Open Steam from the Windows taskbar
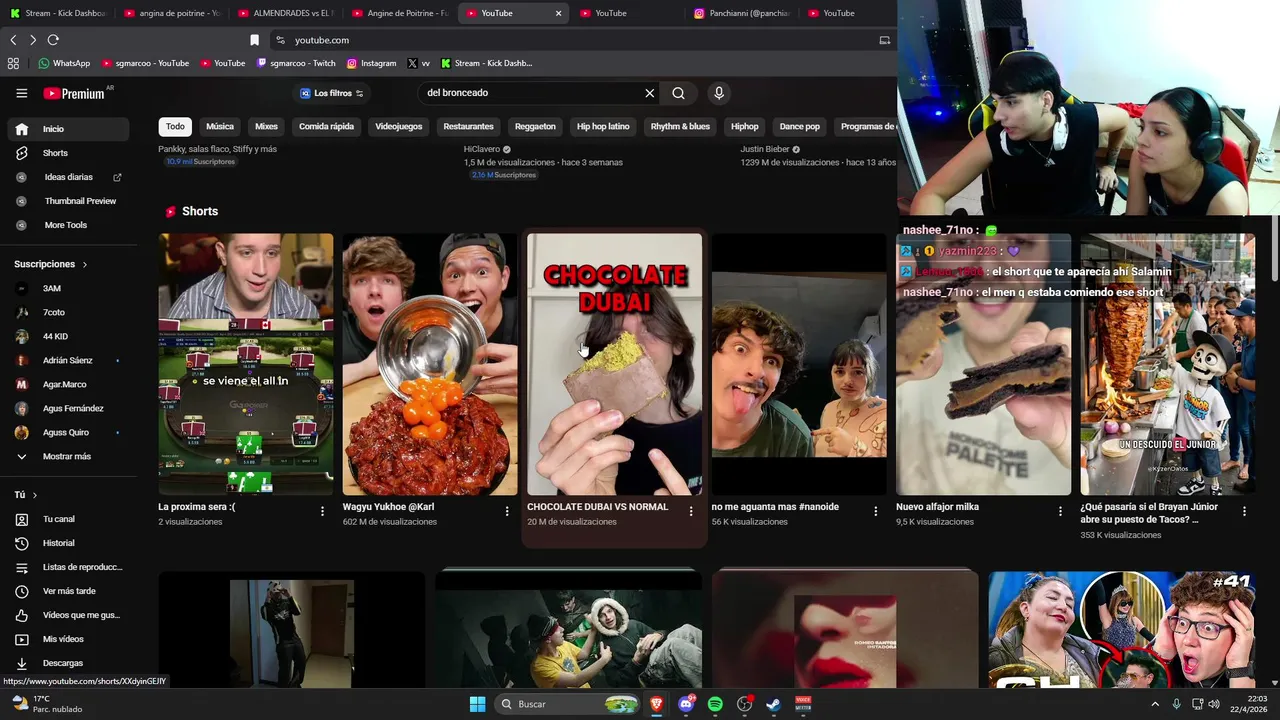Image resolution: width=1280 pixels, height=720 pixels. 774,704
